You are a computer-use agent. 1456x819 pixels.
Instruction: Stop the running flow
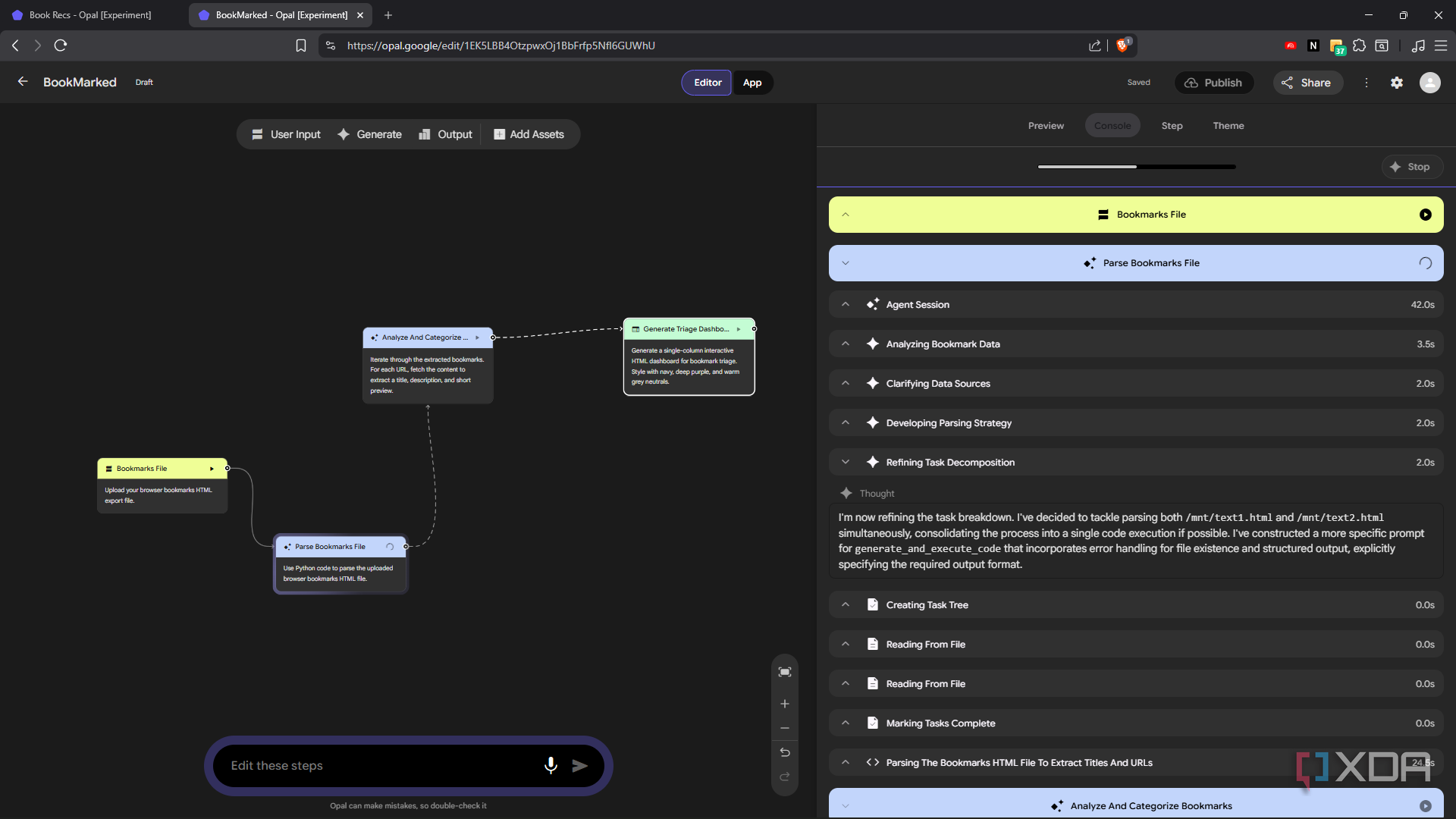point(1411,167)
